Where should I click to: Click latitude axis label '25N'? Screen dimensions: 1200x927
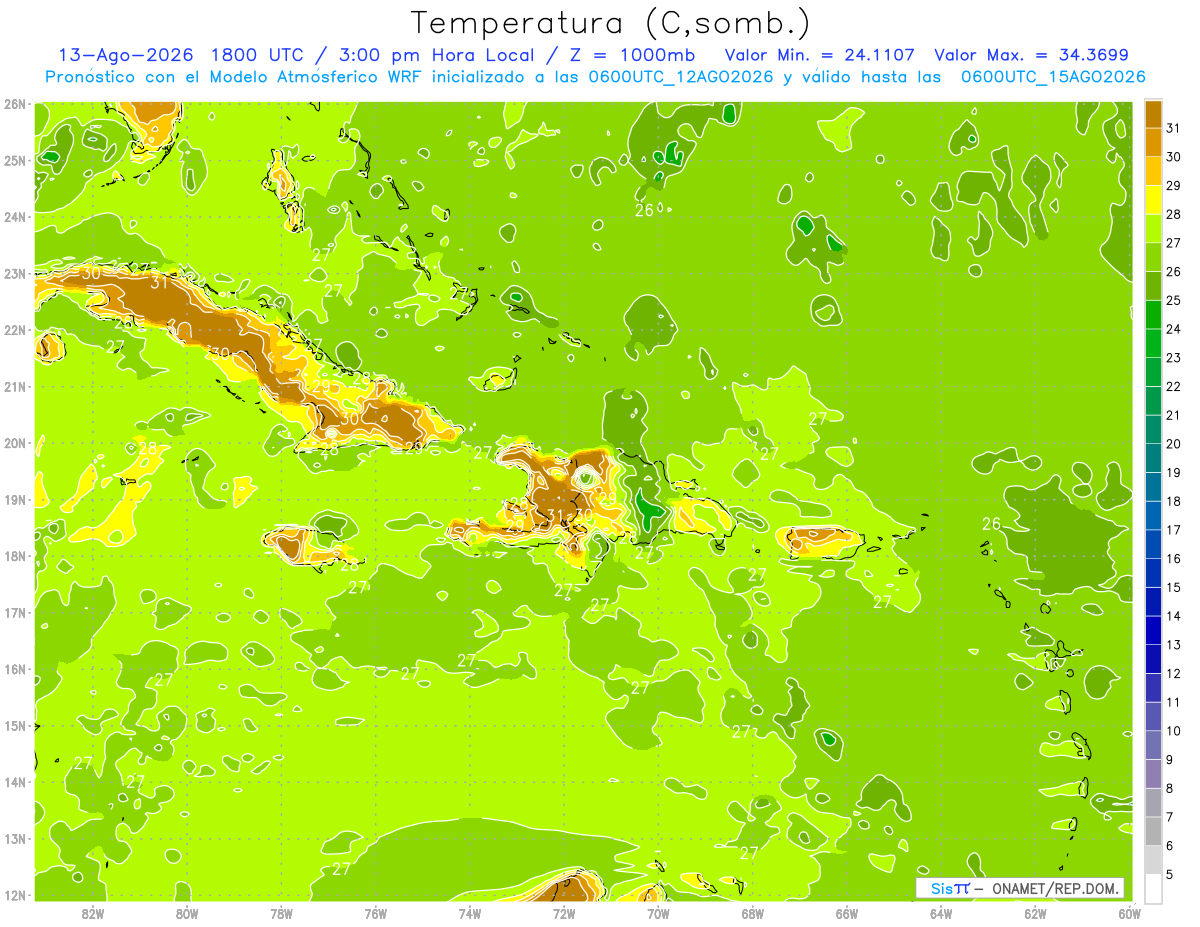(15, 160)
